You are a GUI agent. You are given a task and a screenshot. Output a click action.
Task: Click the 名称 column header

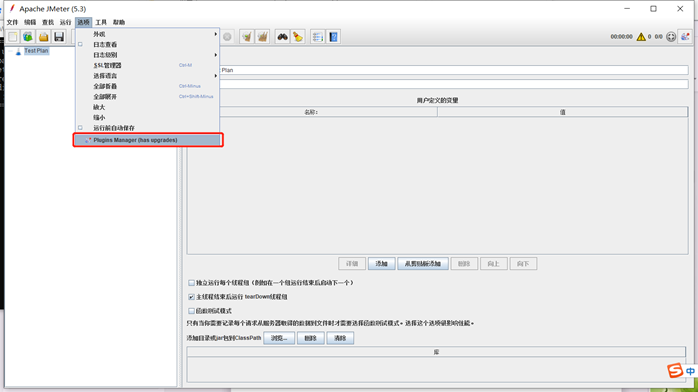tap(312, 112)
